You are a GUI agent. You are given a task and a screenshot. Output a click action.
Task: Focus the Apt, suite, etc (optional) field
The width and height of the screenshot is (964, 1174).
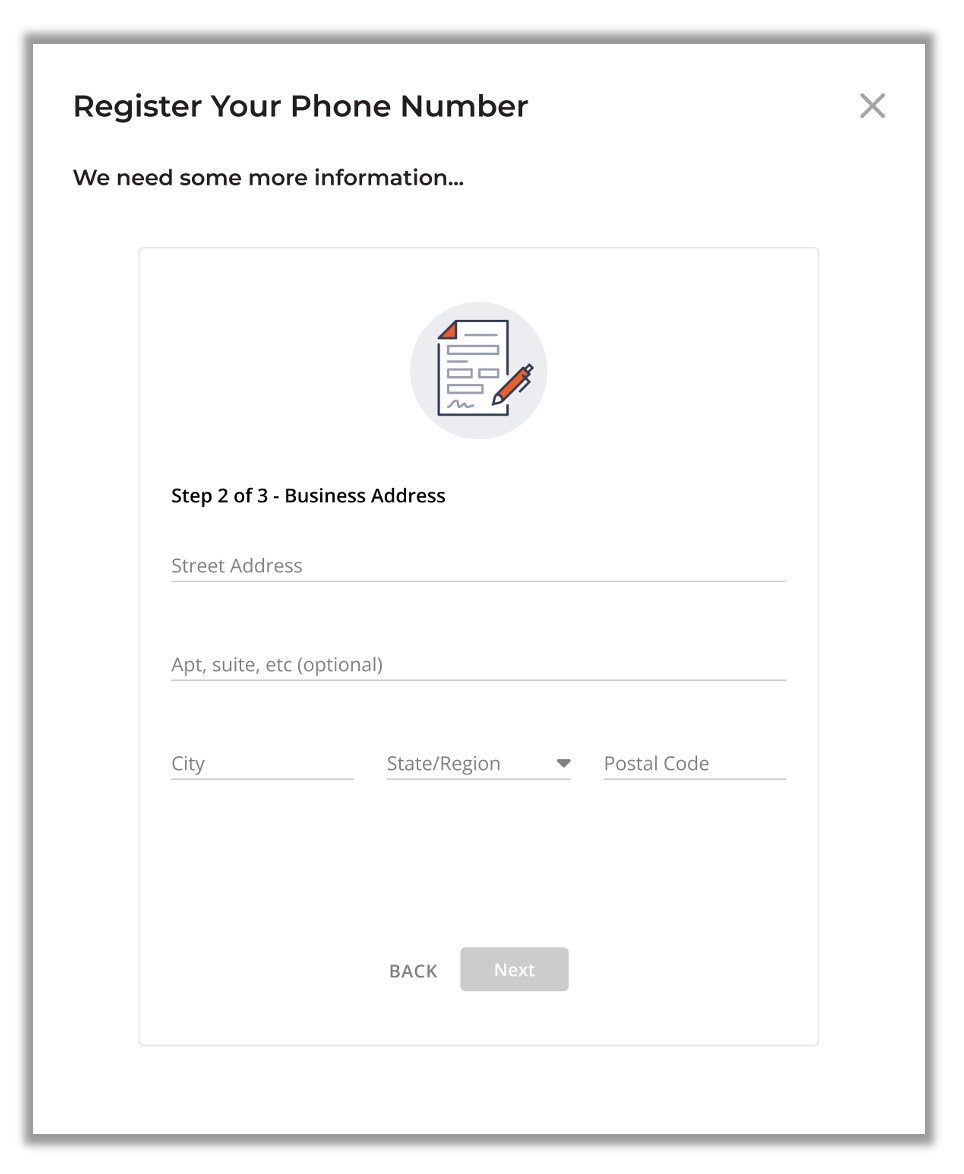(478, 665)
